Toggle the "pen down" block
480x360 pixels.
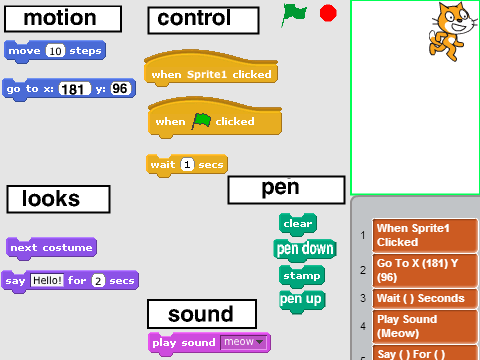pyautogui.click(x=305, y=250)
